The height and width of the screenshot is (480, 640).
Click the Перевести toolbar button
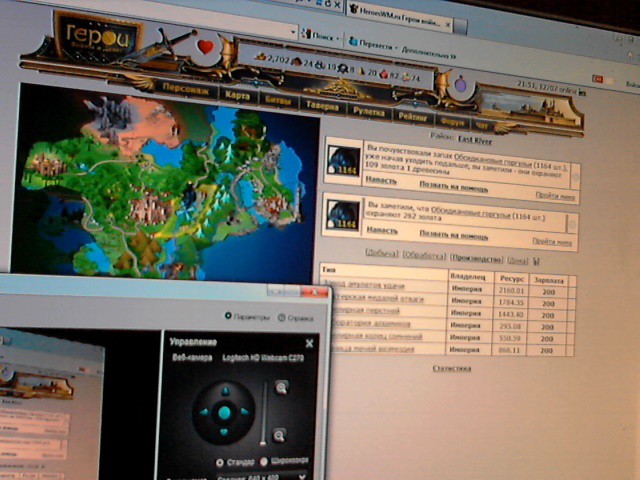[373, 44]
